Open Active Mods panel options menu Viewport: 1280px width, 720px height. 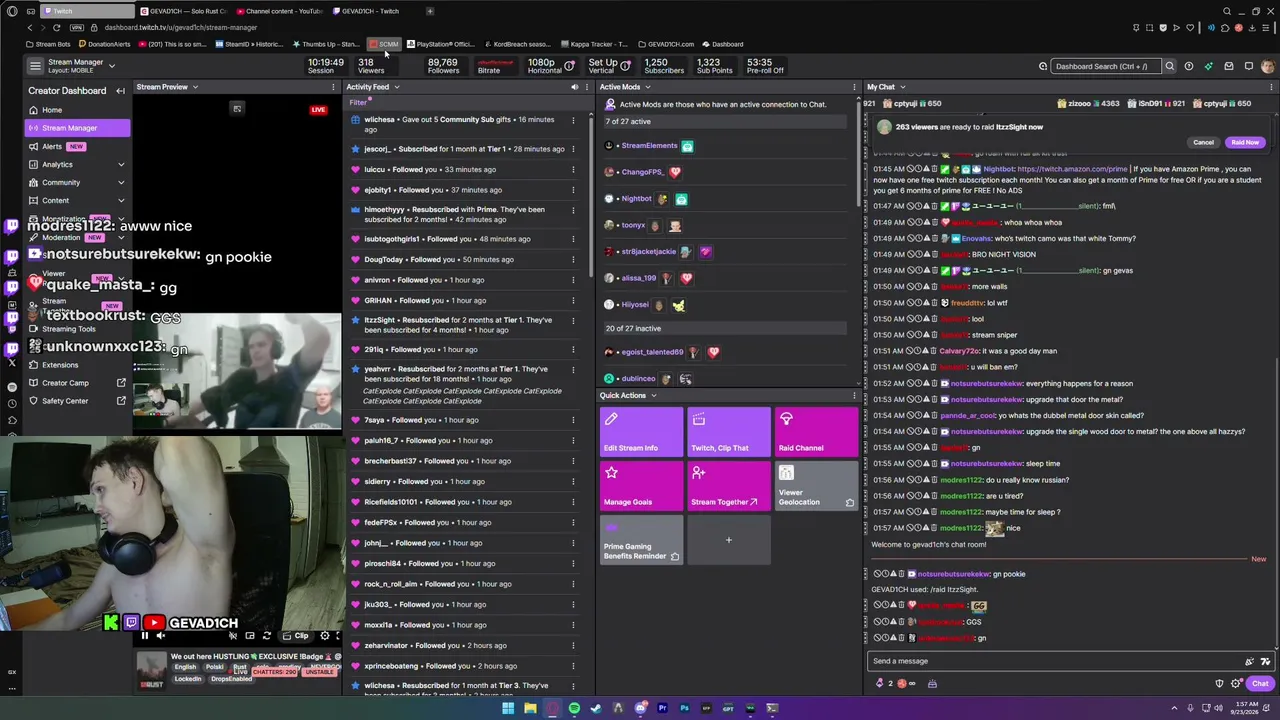click(854, 87)
